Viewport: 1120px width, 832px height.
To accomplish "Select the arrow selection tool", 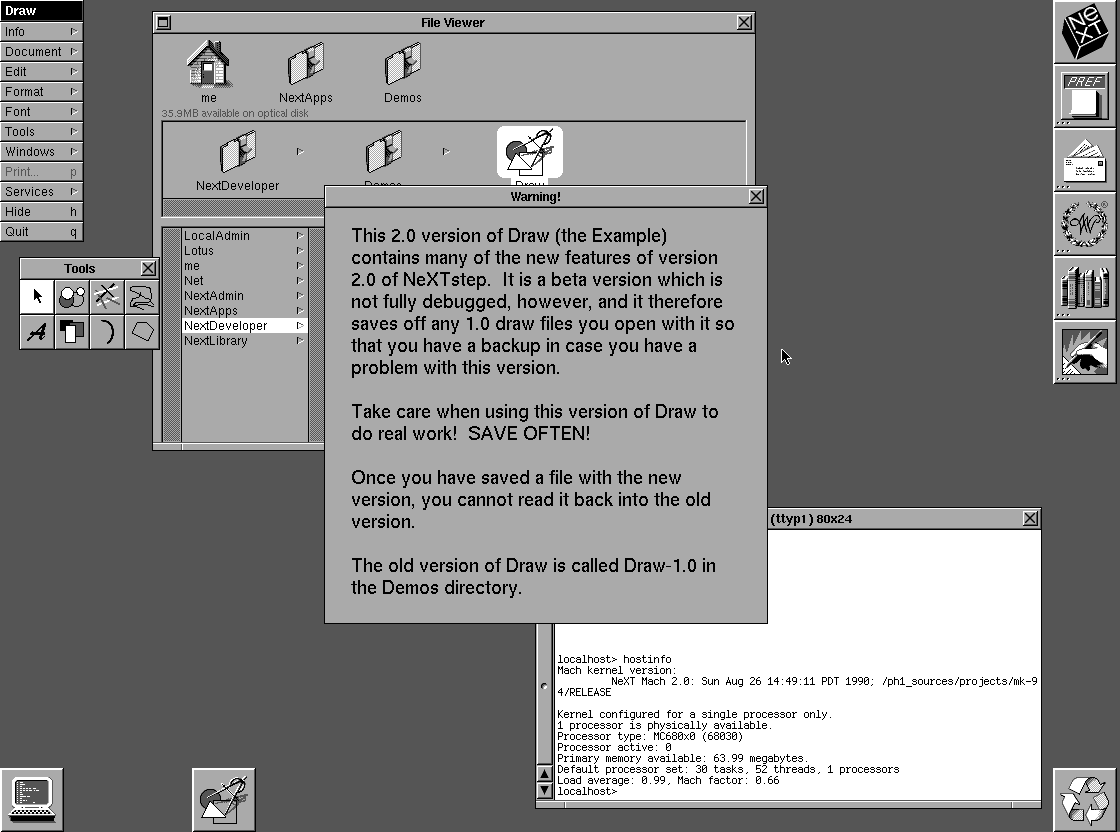I will coord(37,296).
